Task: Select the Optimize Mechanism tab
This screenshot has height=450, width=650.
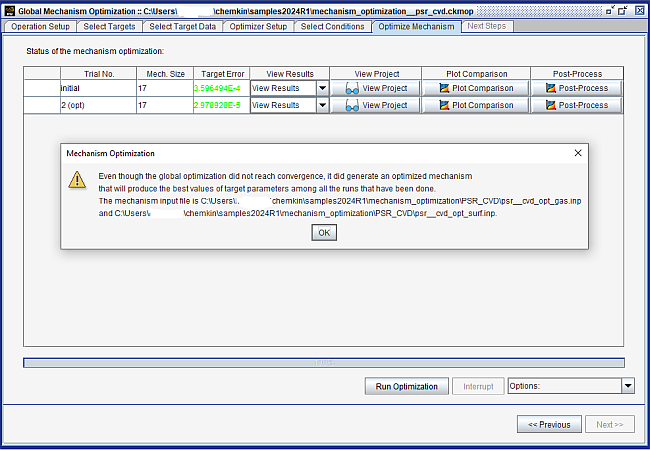Action: point(416,27)
